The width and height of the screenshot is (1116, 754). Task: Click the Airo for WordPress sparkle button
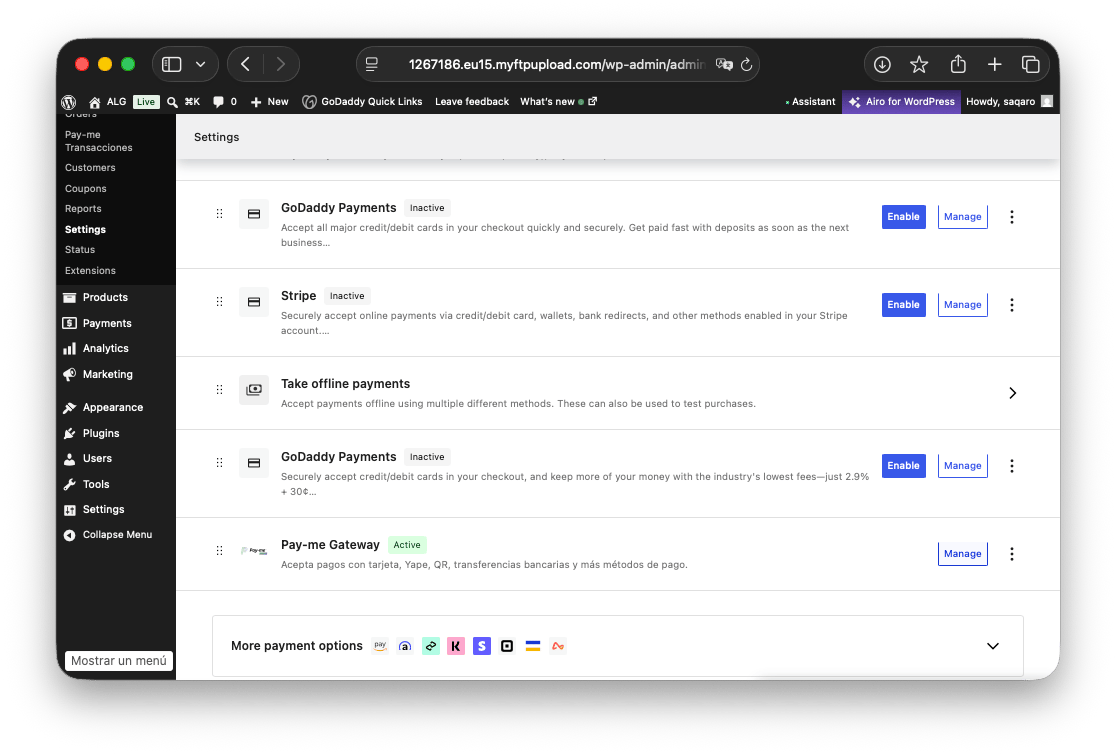pos(901,102)
